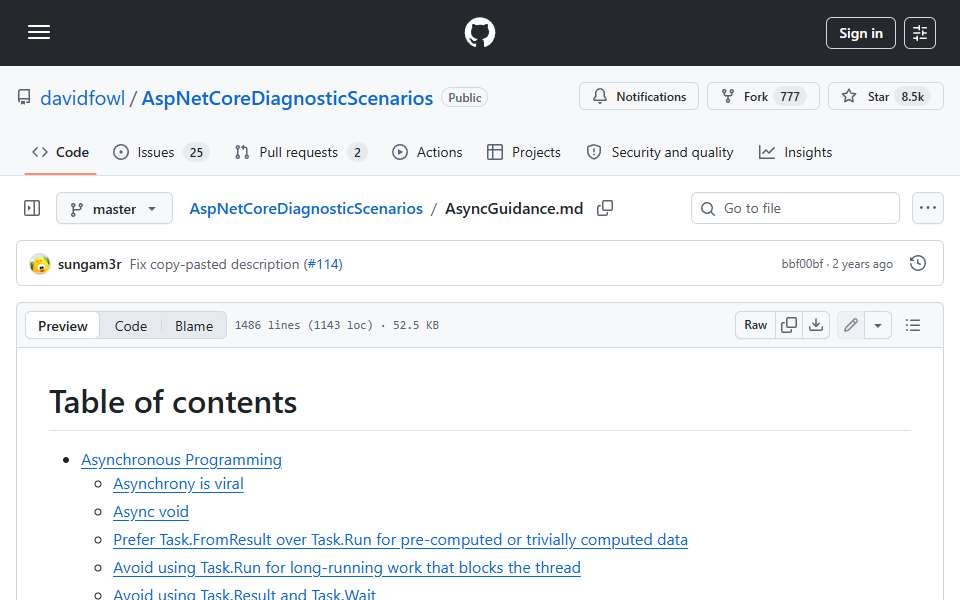960x600 pixels.
Task: Open Raw file view
Action: (x=755, y=325)
